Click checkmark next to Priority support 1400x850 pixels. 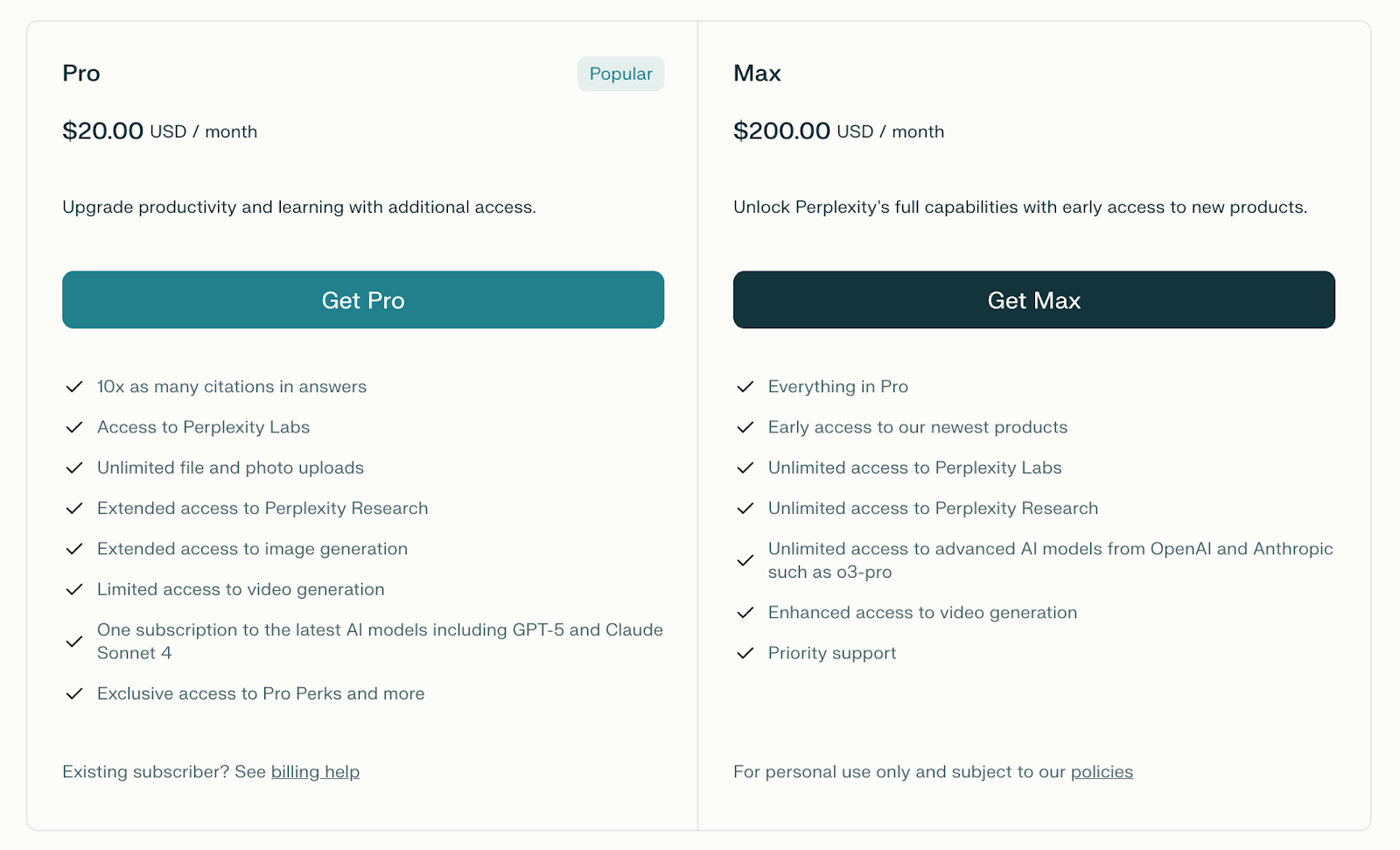(x=745, y=653)
